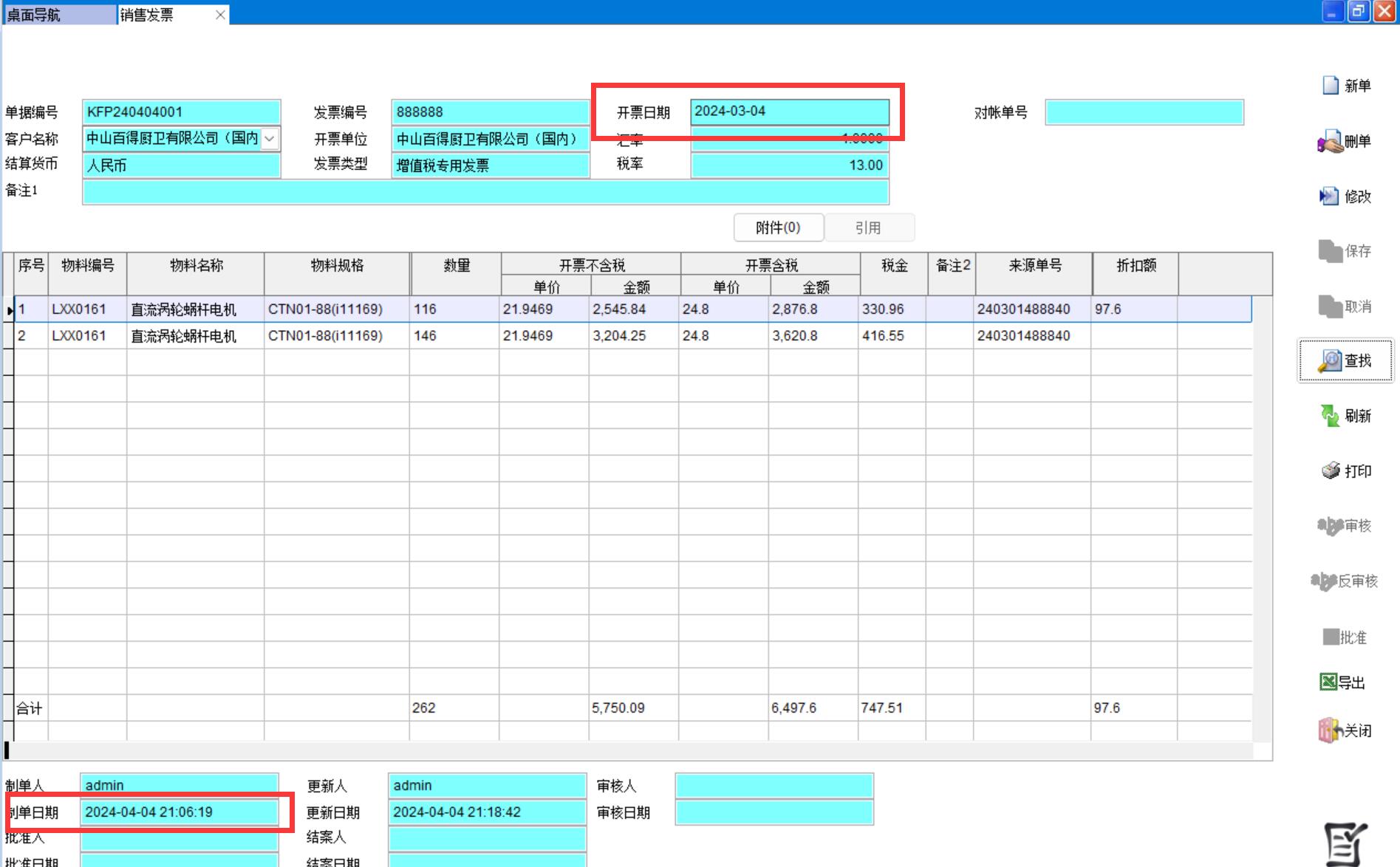
Task: Export data with the 导出 icon
Action: pos(1328,682)
